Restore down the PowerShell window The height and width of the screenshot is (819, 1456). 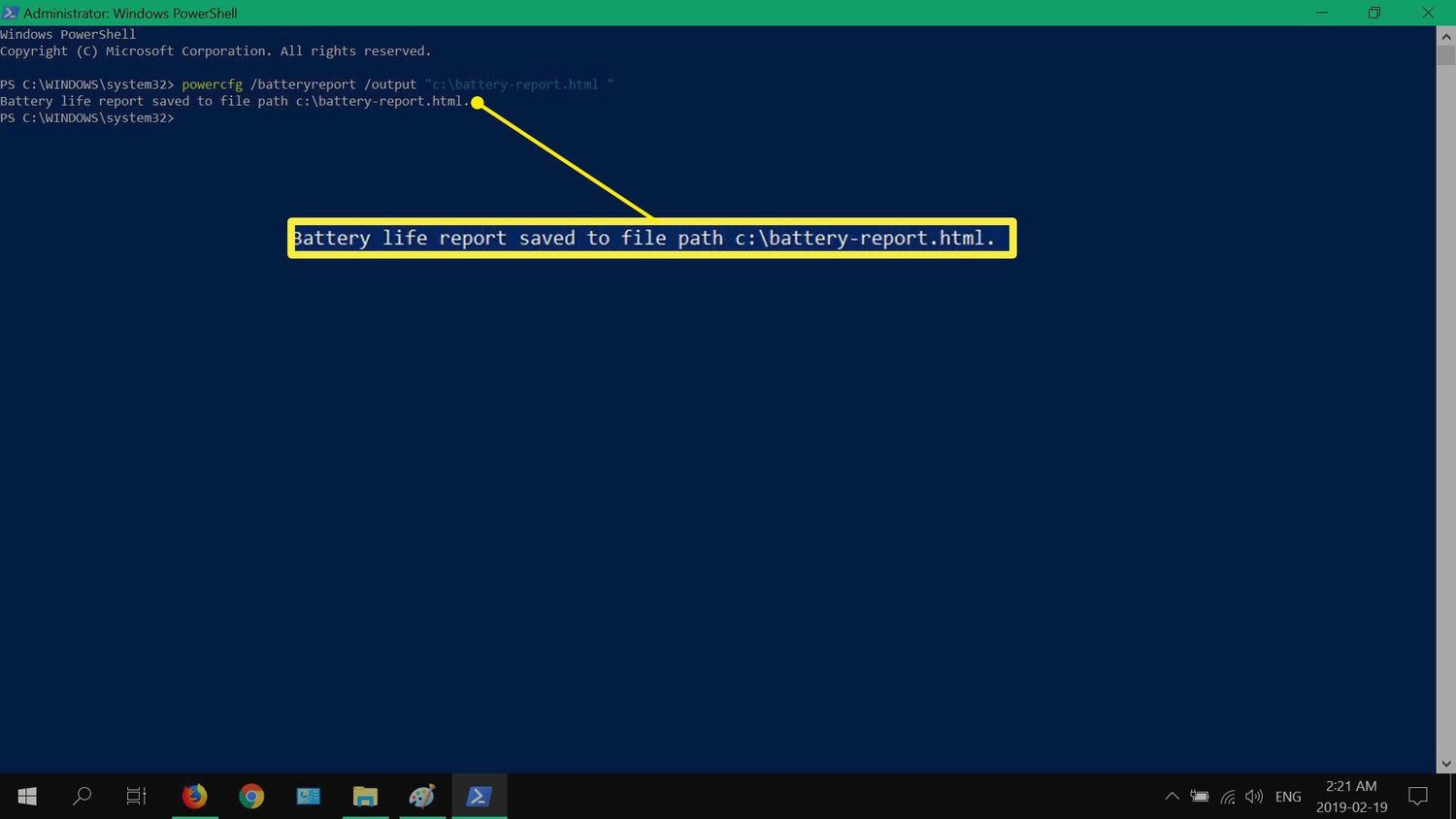point(1374,13)
